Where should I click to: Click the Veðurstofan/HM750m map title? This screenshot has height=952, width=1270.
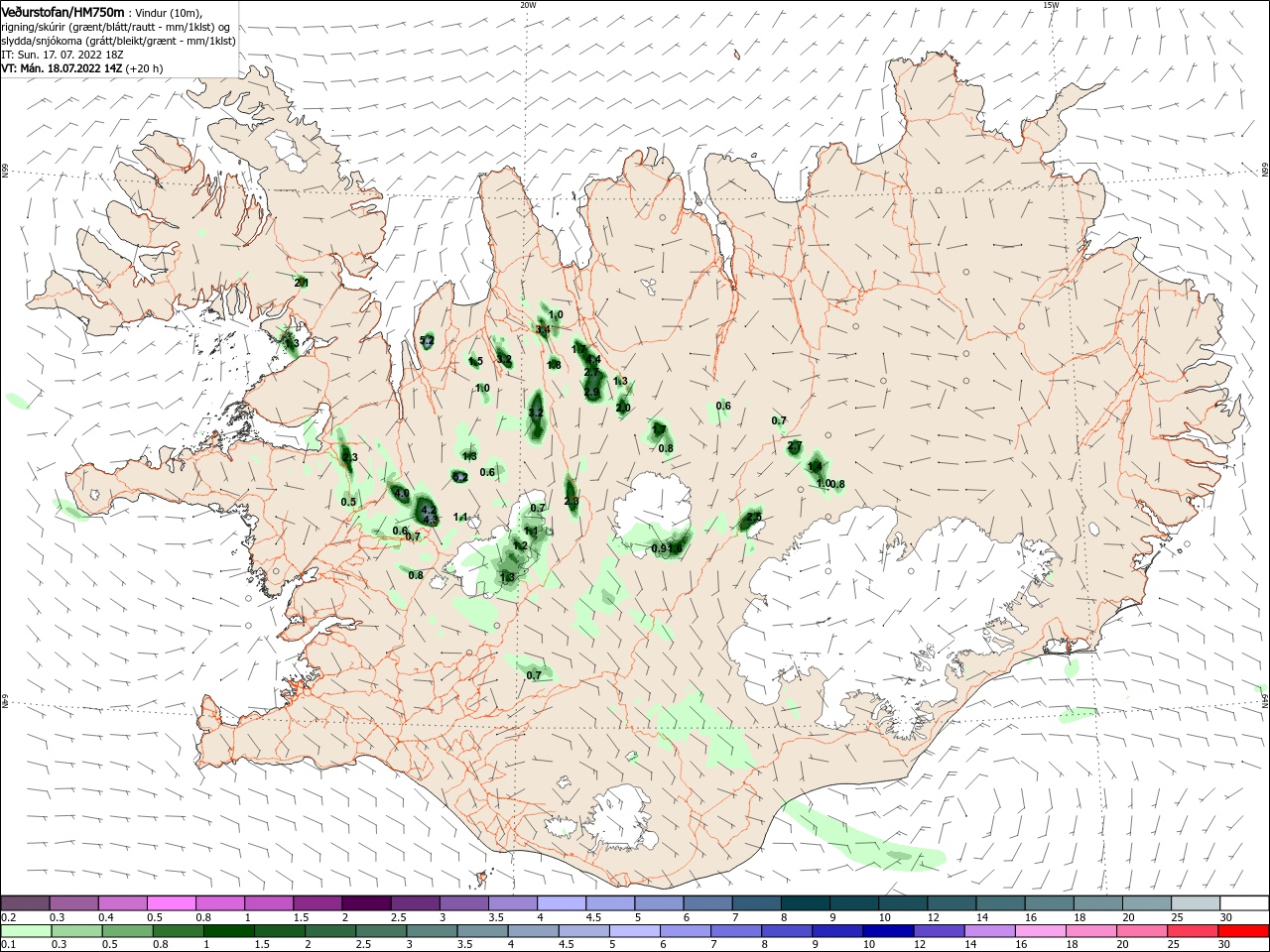pyautogui.click(x=63, y=12)
